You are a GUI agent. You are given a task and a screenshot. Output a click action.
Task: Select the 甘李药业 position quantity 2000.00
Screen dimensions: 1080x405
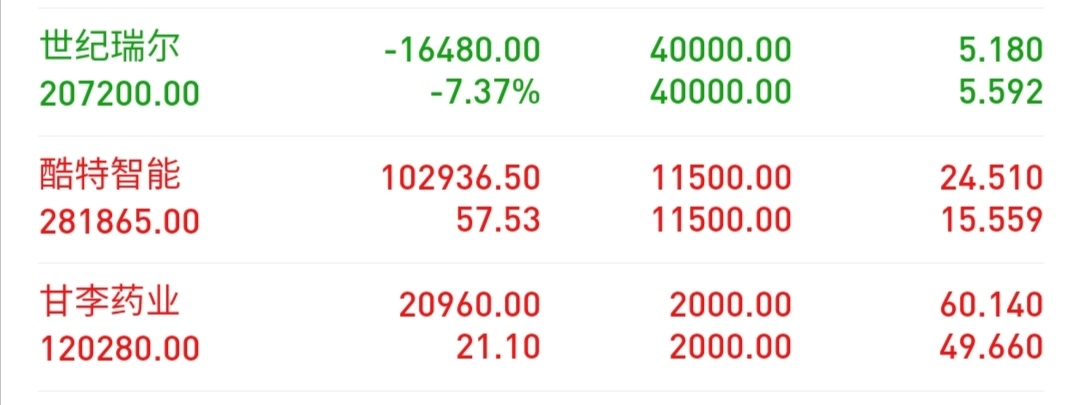(x=731, y=306)
